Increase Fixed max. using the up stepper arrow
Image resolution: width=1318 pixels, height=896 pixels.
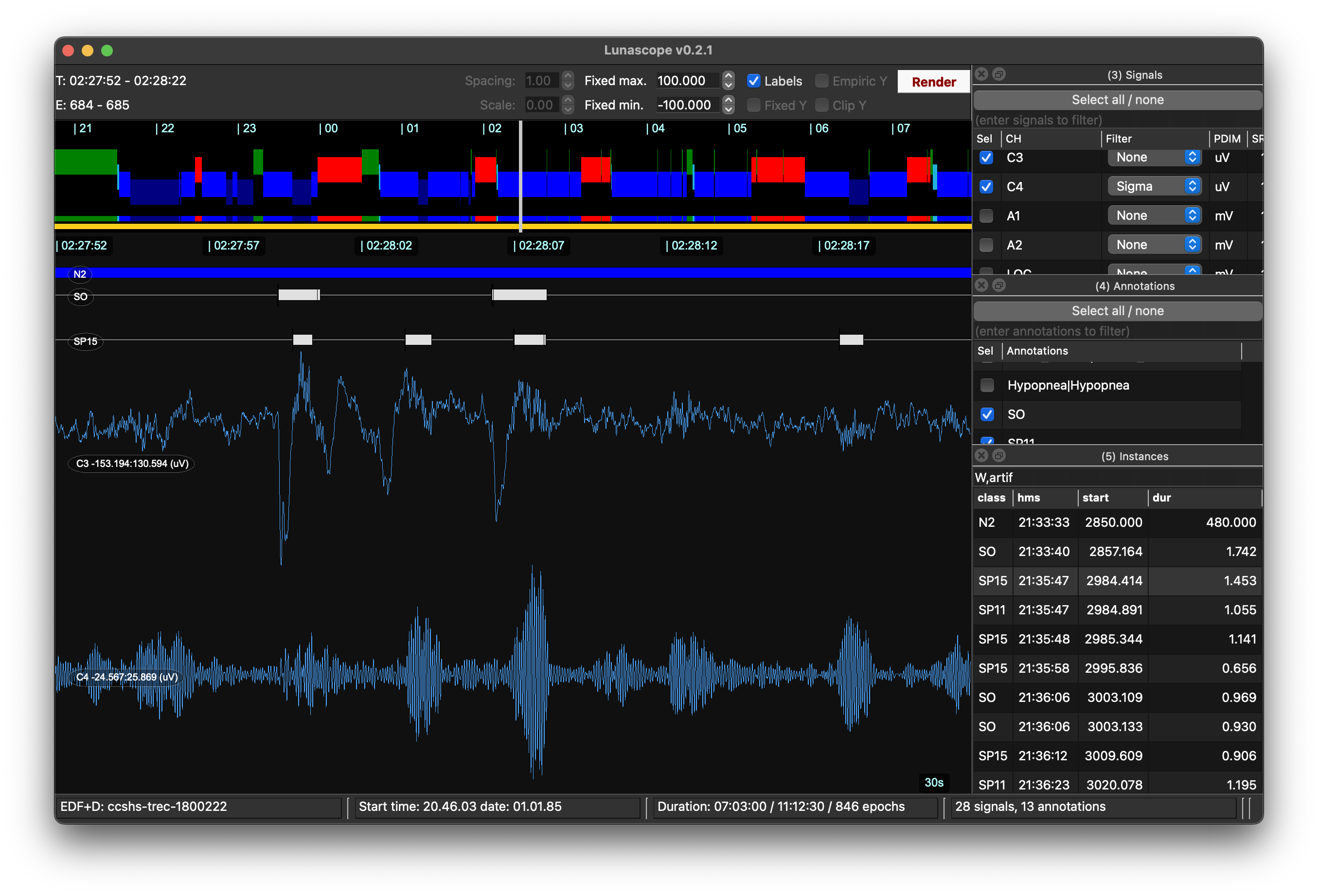click(729, 76)
